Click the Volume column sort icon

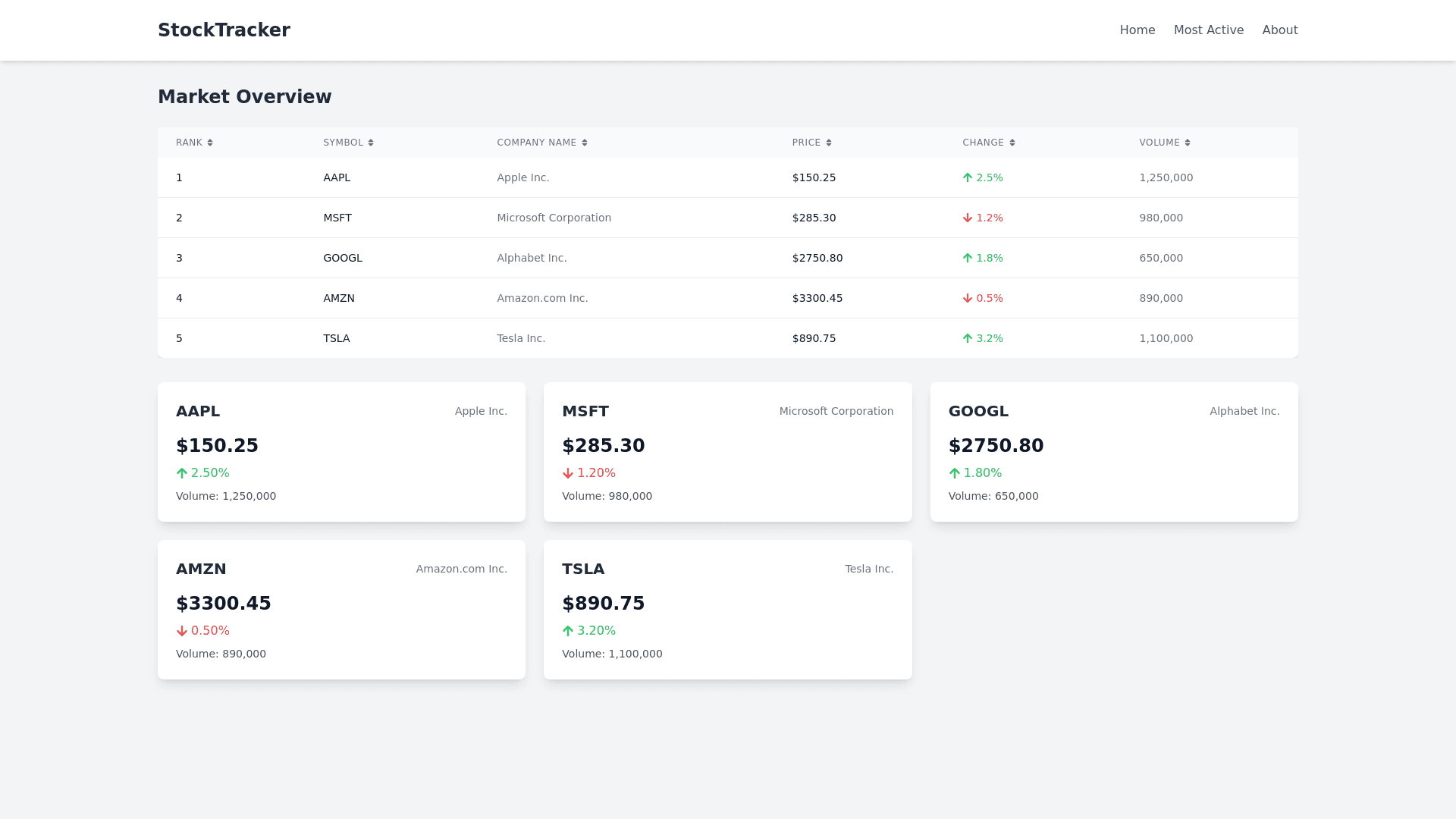coord(1188,143)
